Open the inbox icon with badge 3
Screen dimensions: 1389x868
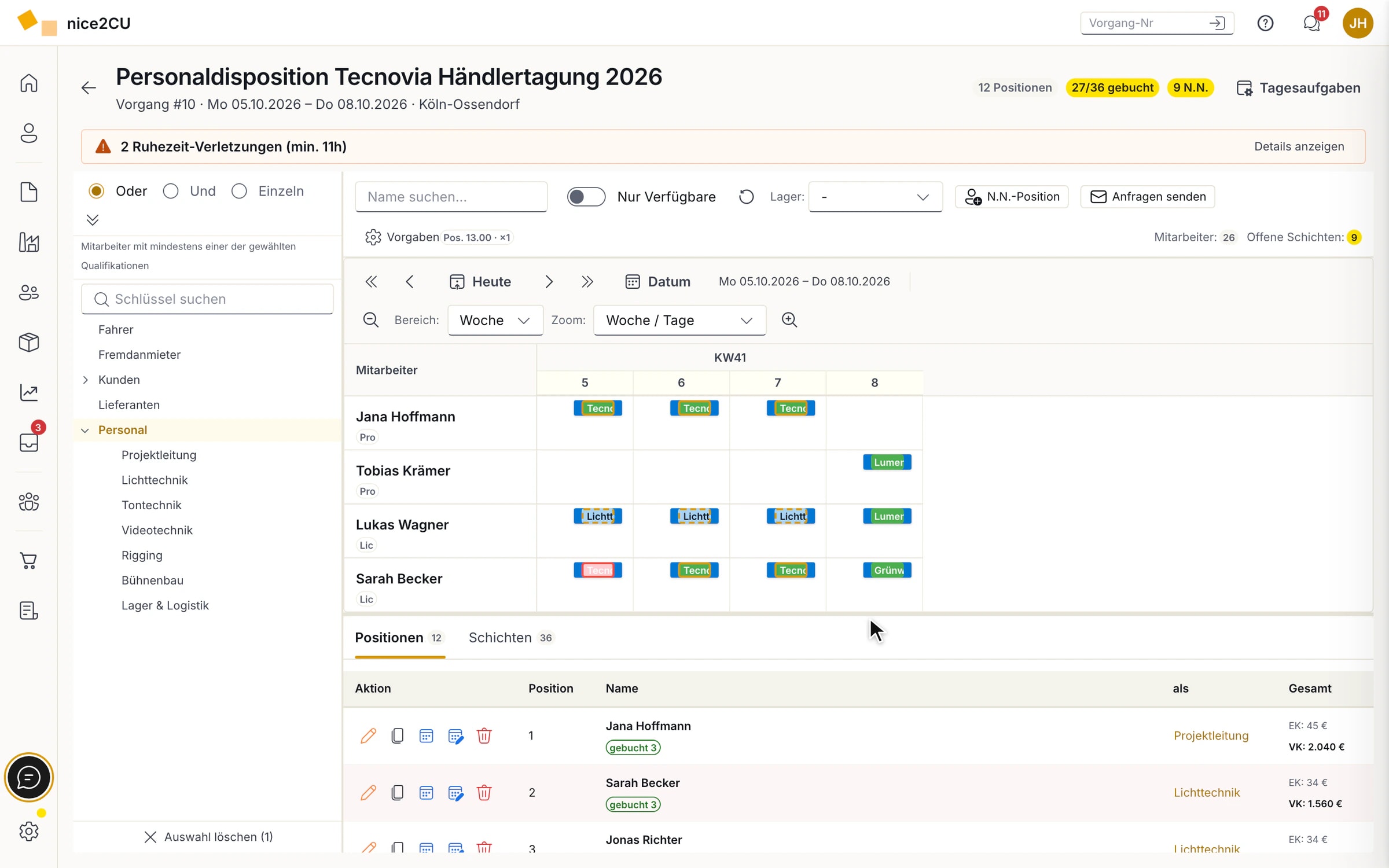click(x=29, y=442)
